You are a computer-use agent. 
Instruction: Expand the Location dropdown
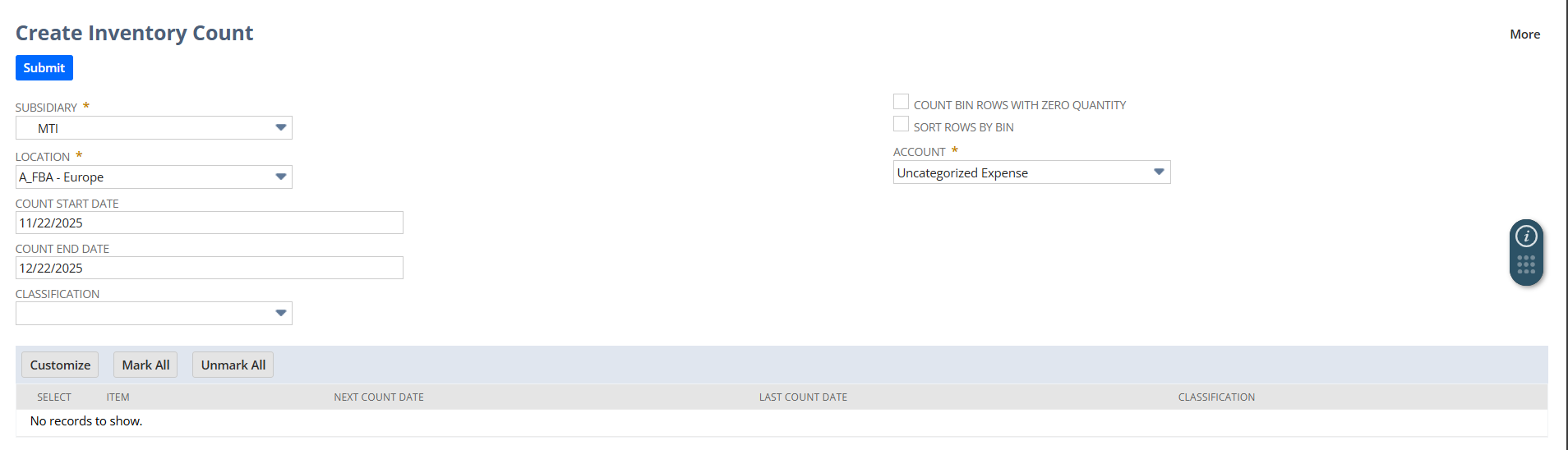click(x=280, y=177)
